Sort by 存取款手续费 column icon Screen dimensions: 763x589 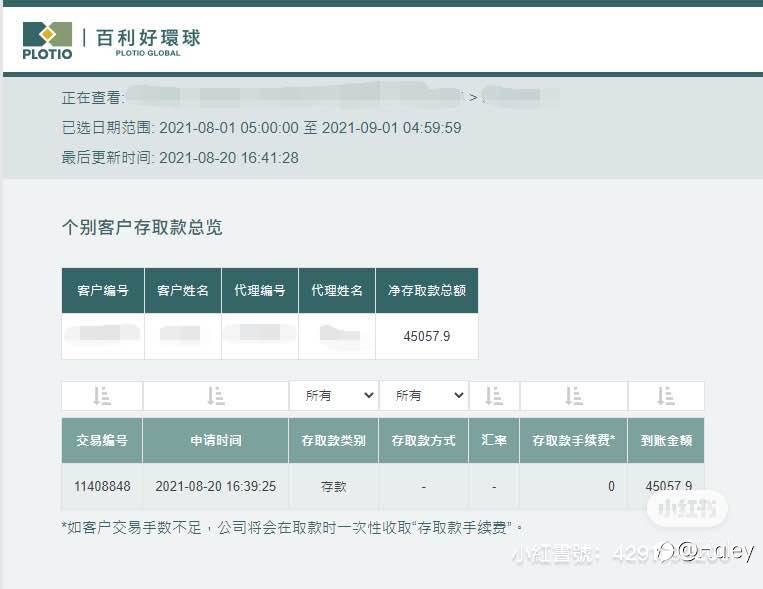point(574,396)
